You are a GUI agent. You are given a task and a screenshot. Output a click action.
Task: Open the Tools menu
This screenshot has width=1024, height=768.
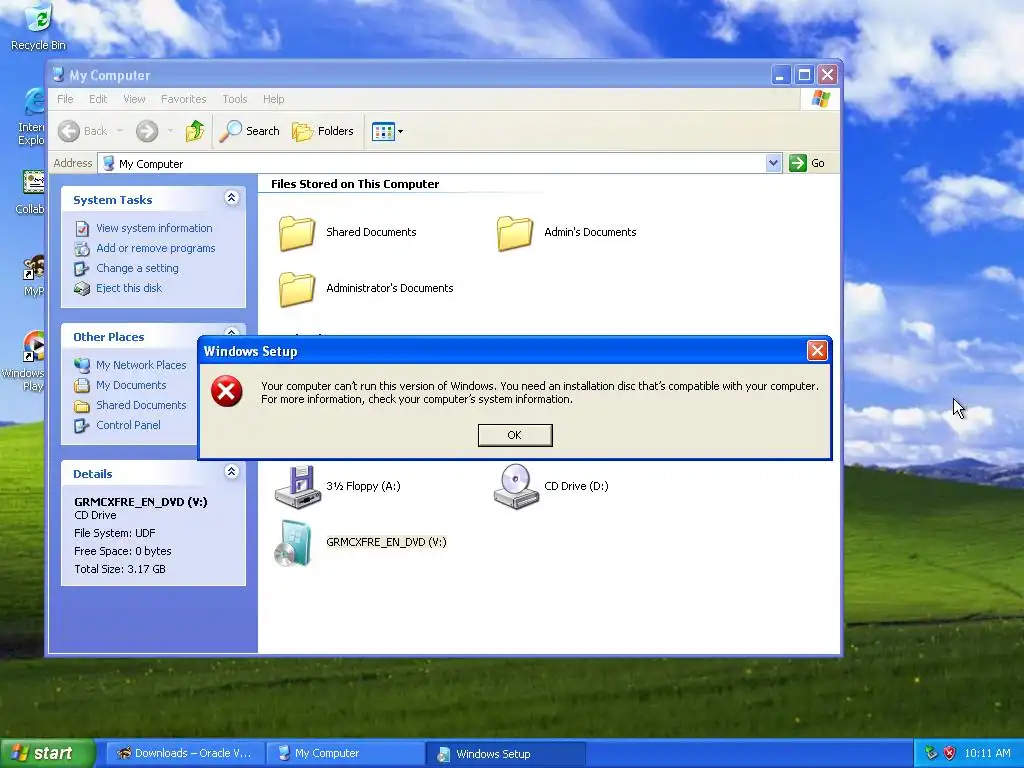(x=234, y=99)
